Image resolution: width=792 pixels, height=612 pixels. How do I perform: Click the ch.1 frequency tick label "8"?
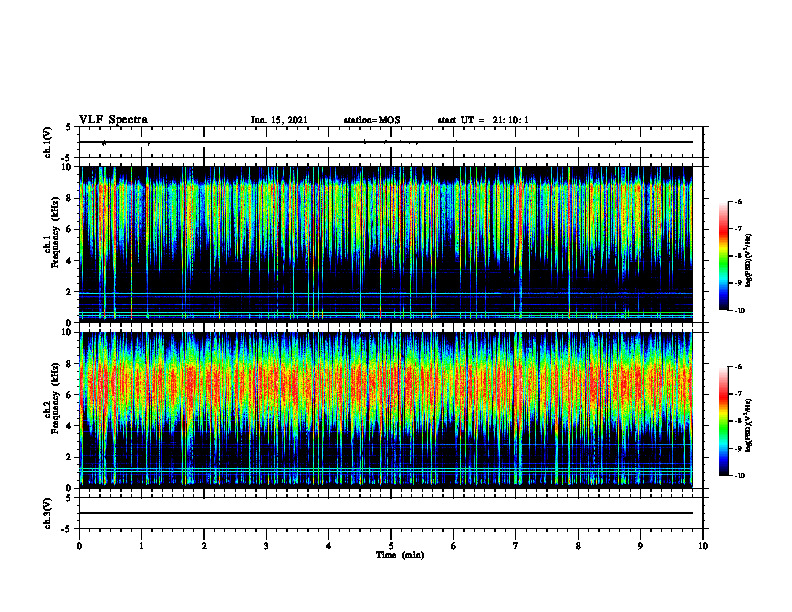tap(71, 198)
